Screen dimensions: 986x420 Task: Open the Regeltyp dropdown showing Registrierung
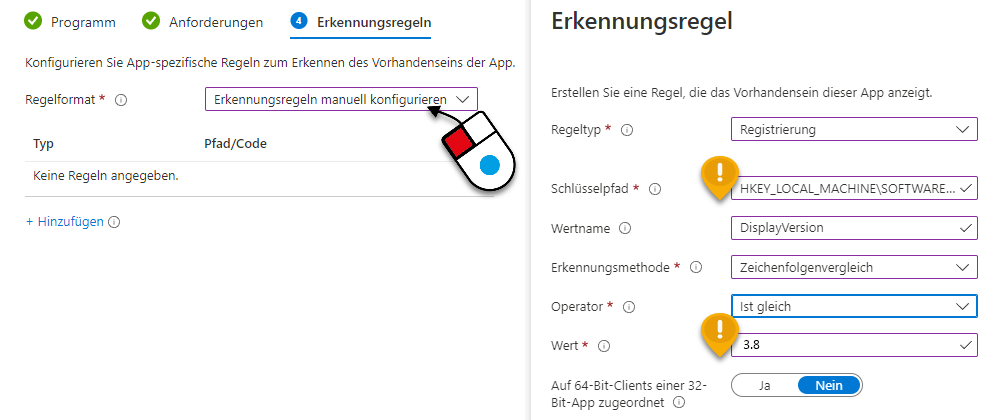click(x=854, y=130)
